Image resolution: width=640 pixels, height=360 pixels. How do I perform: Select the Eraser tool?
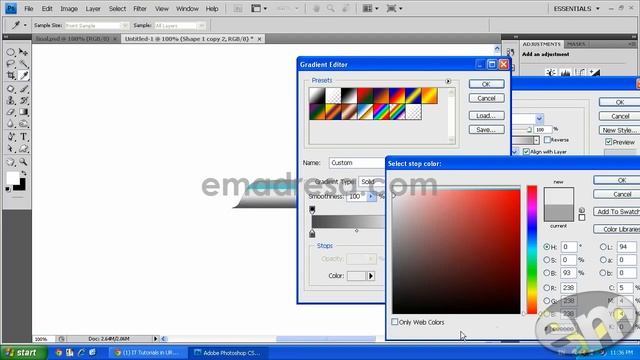coord(11,112)
